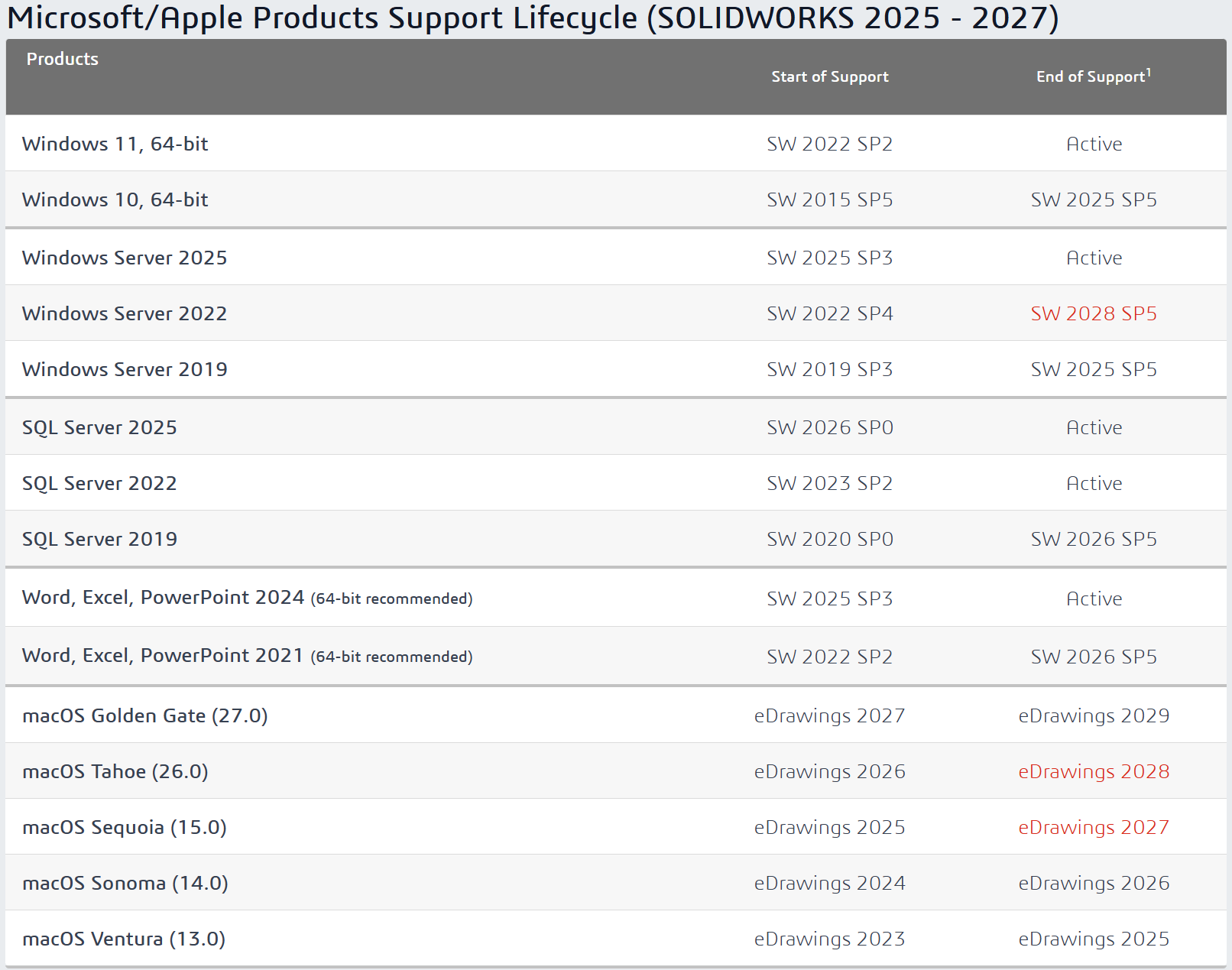The width and height of the screenshot is (1232, 970).
Task: Click SW 2025 SP3 in Windows Server 2025 row
Action: coord(830,258)
